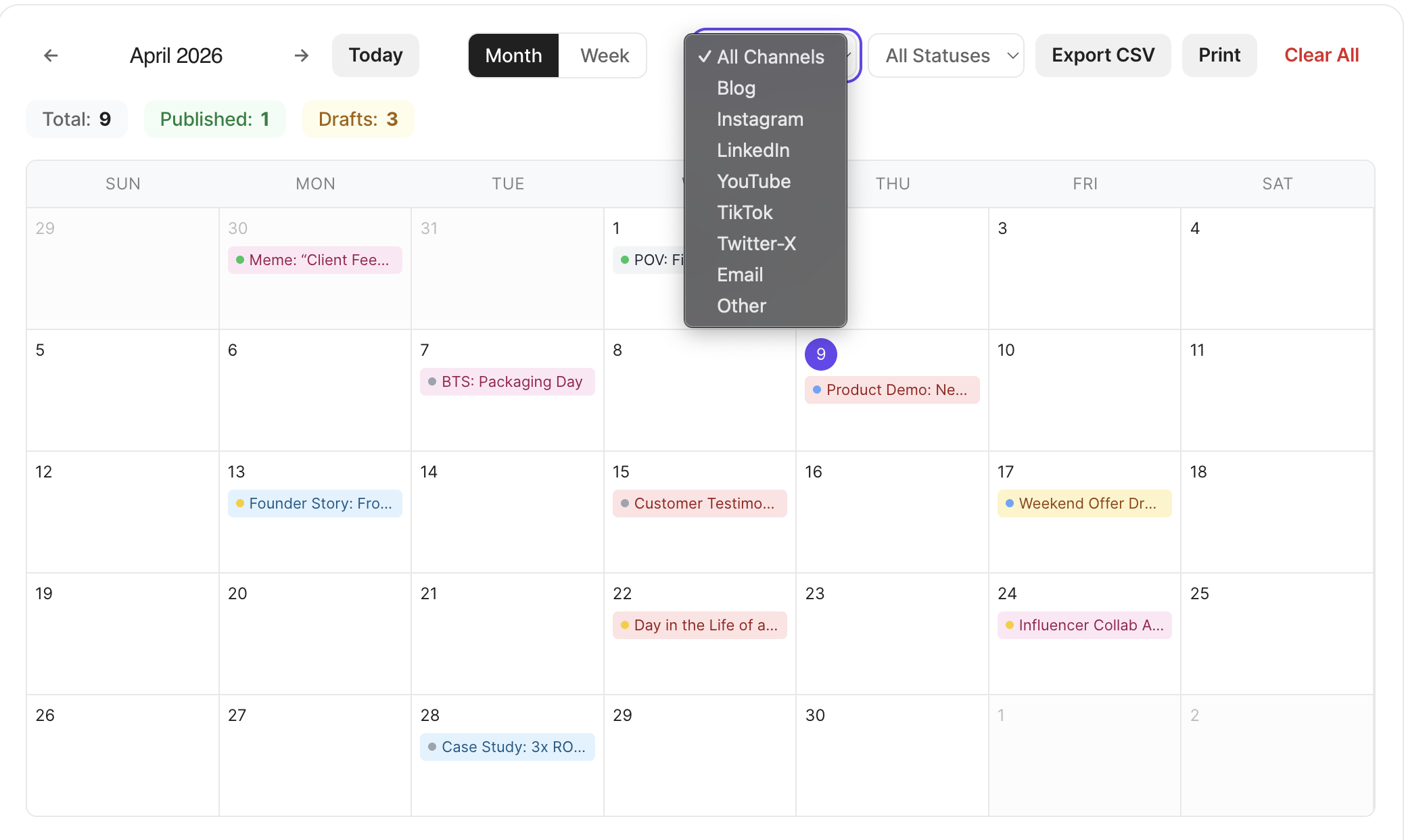This screenshot has width=1404, height=840.
Task: Pick Email from the channel filter
Action: pos(740,275)
